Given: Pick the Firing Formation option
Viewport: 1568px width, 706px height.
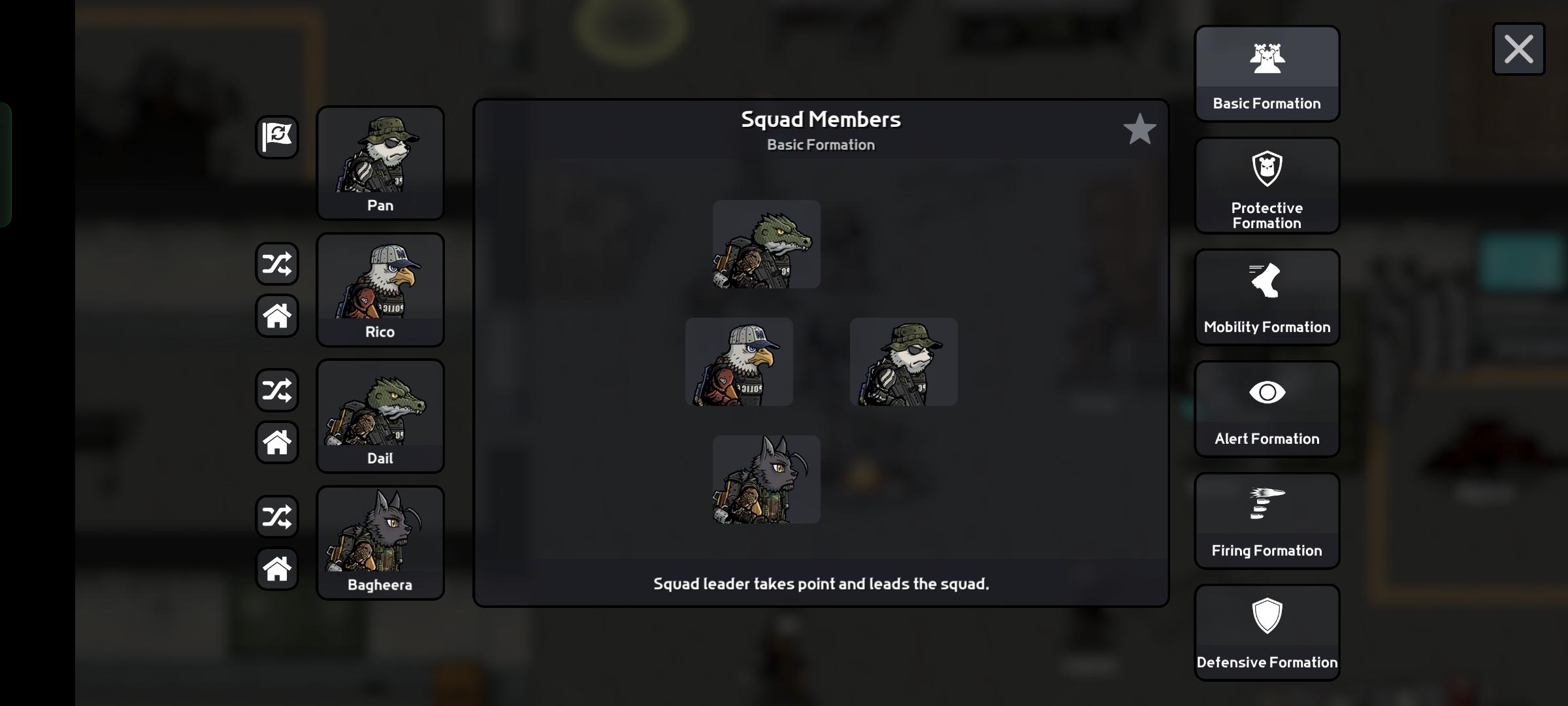Looking at the screenshot, I should [1267, 521].
